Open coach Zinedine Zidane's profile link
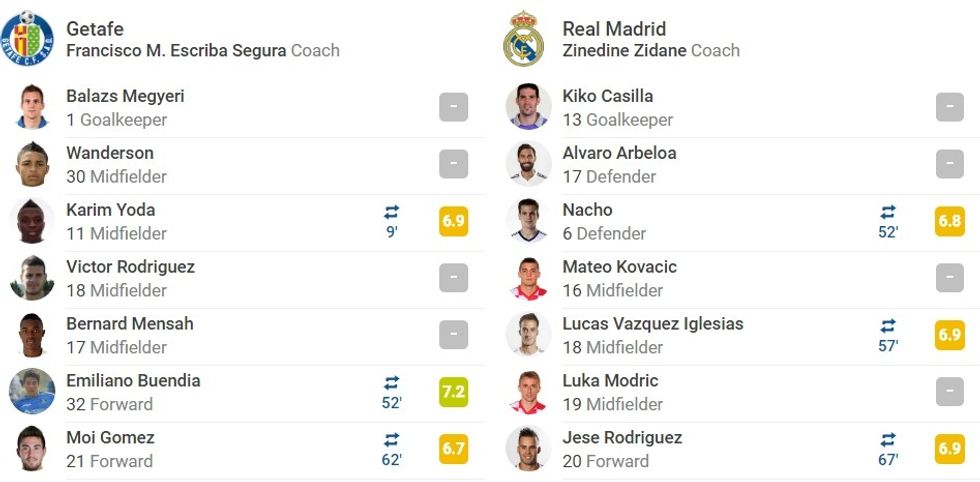Screen dimensions: 980x482 tap(624, 51)
